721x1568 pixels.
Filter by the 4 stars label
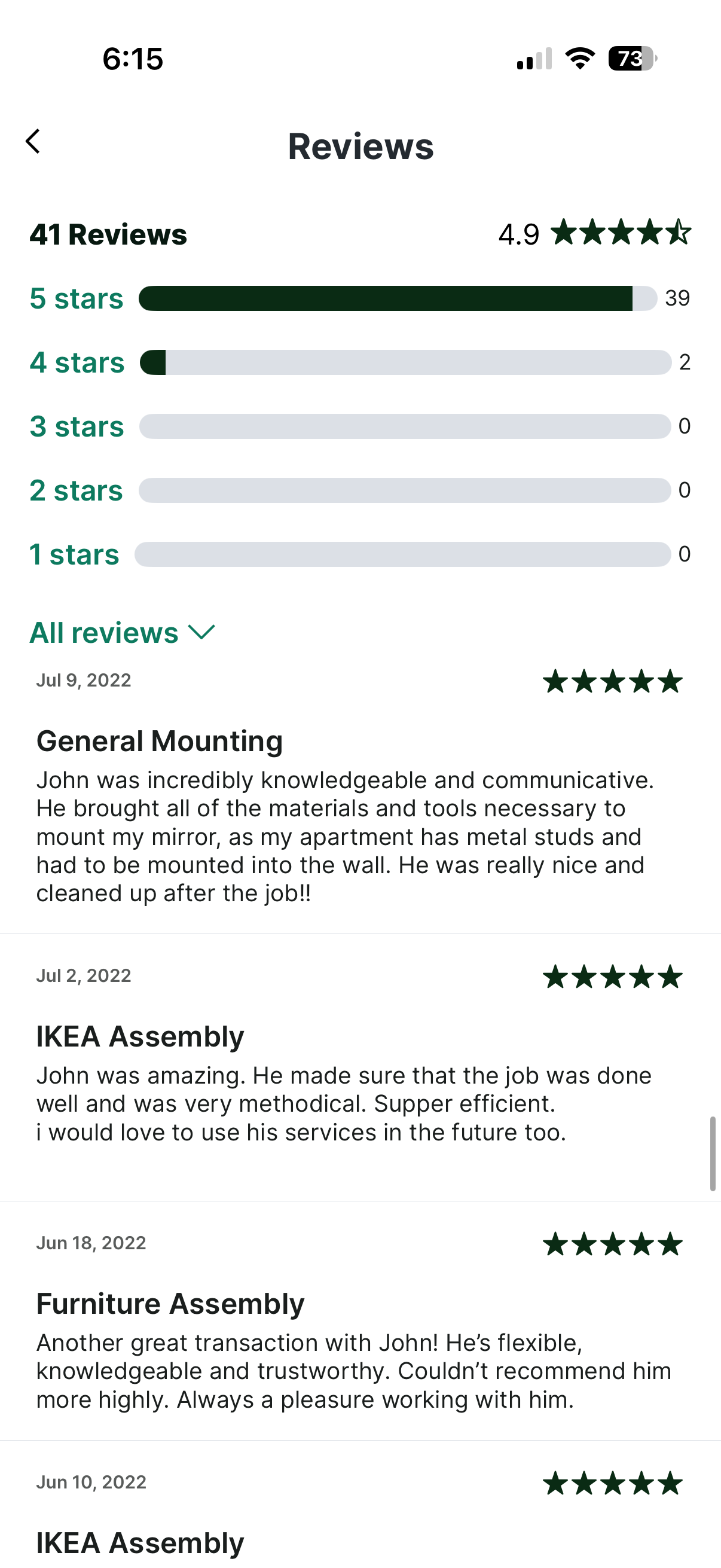coord(77,362)
